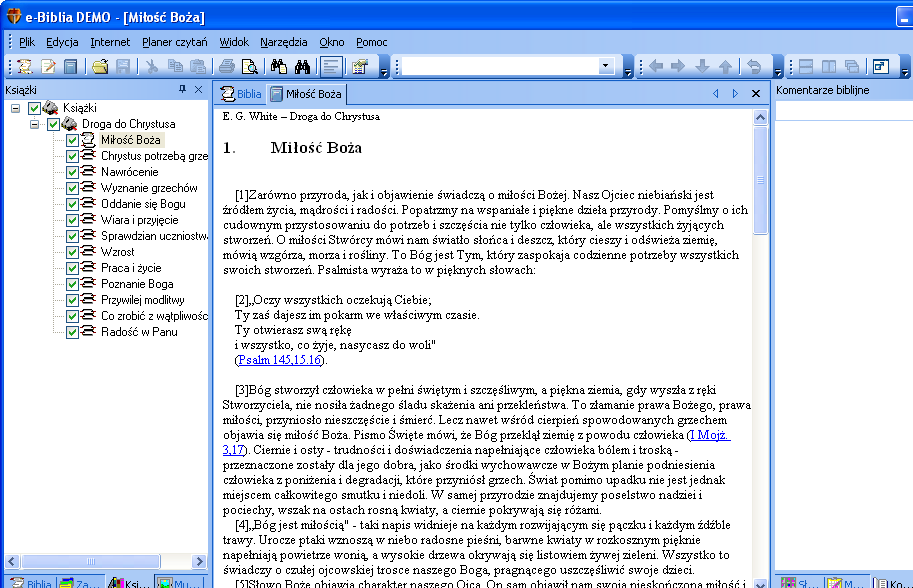The height and width of the screenshot is (588, 913).
Task: Click the document vertical scrollbar thumb
Action: click(760, 180)
